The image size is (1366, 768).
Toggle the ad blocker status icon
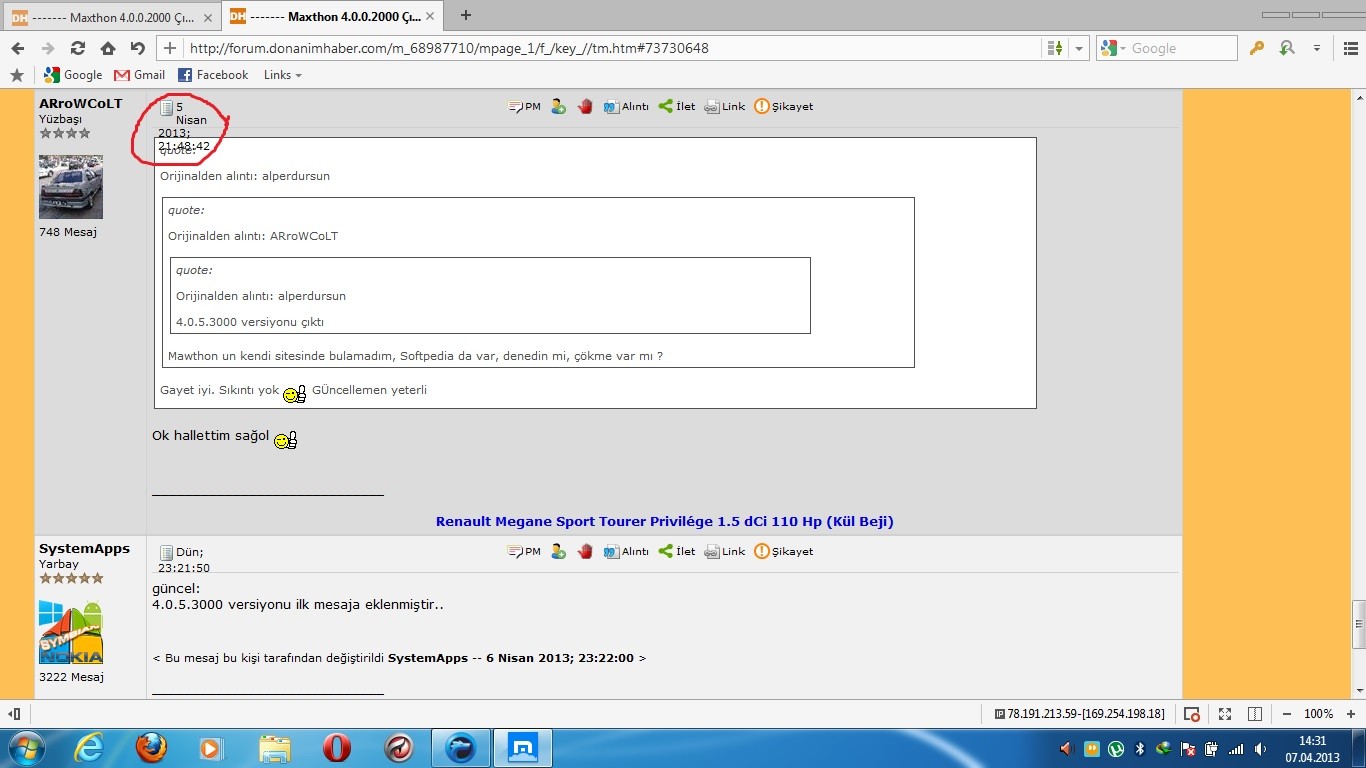(x=1192, y=714)
